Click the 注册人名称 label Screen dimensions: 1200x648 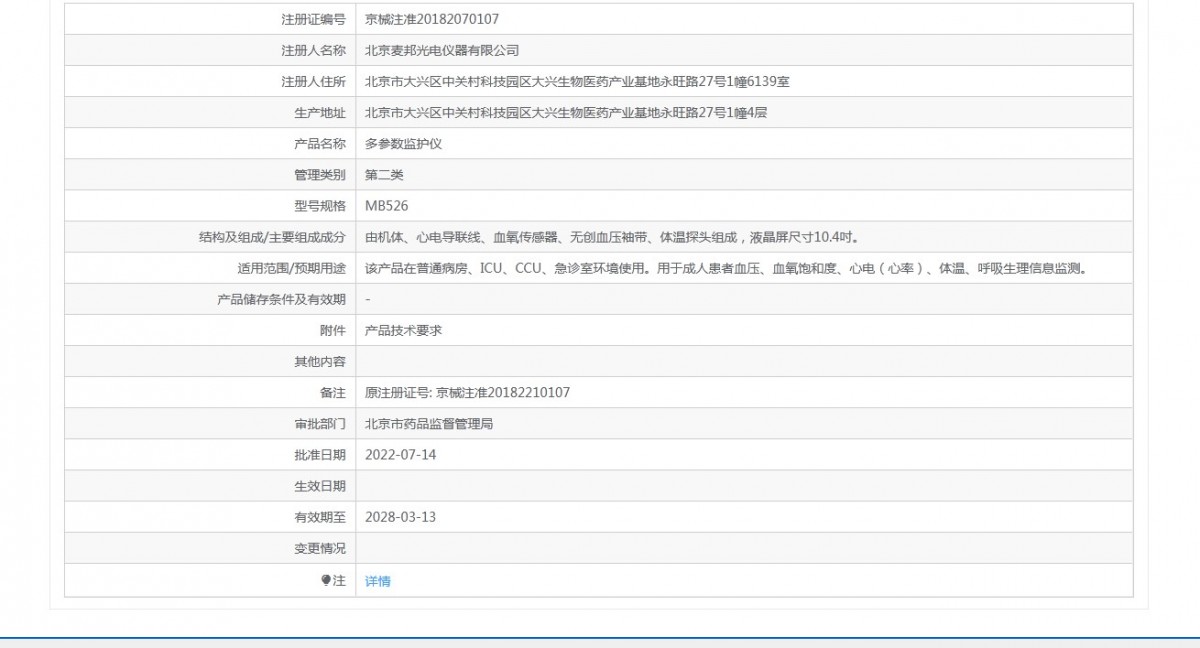coord(313,50)
